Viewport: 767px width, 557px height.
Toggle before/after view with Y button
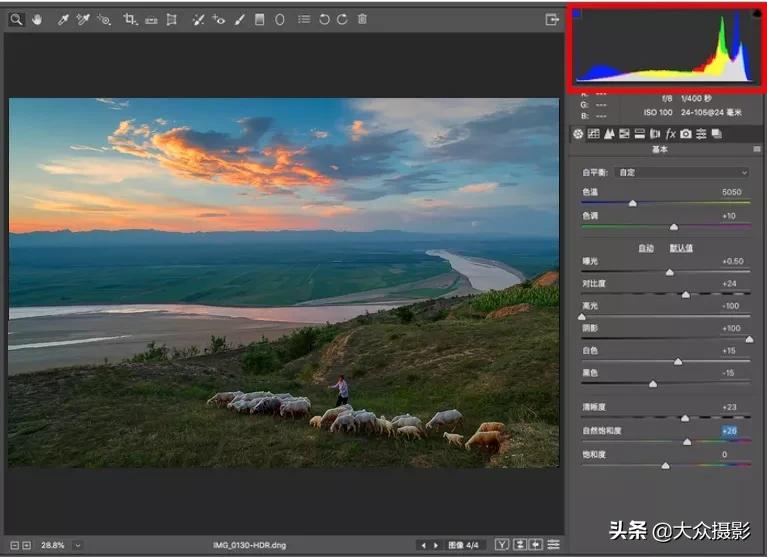(501, 545)
